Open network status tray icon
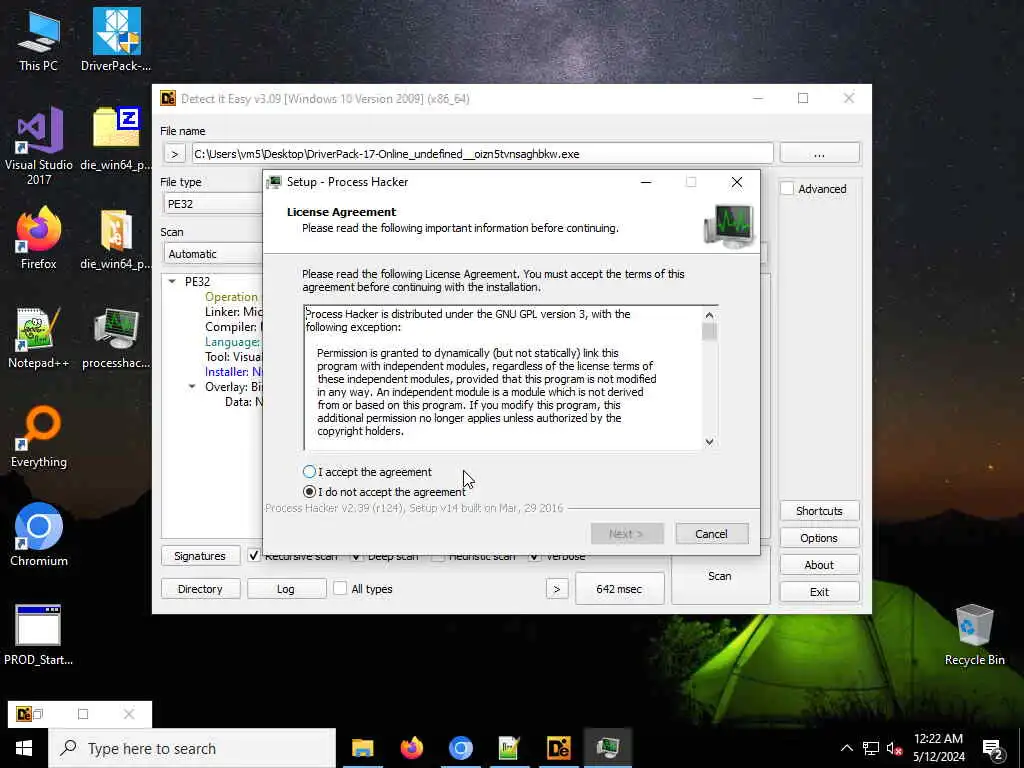The image size is (1024, 768). pos(871,748)
